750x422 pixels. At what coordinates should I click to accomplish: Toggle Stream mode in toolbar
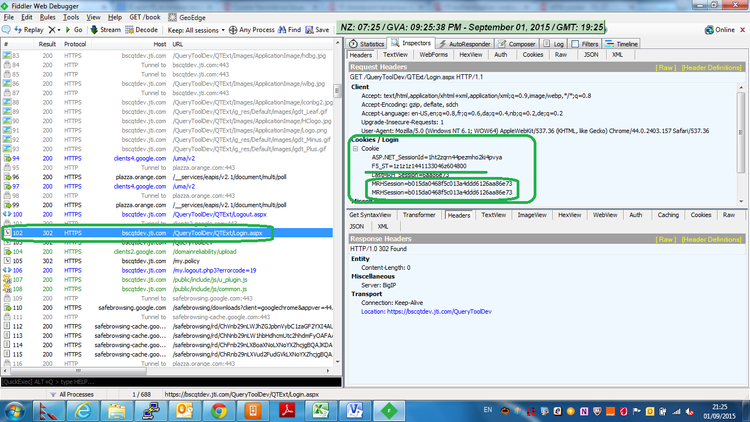point(106,30)
